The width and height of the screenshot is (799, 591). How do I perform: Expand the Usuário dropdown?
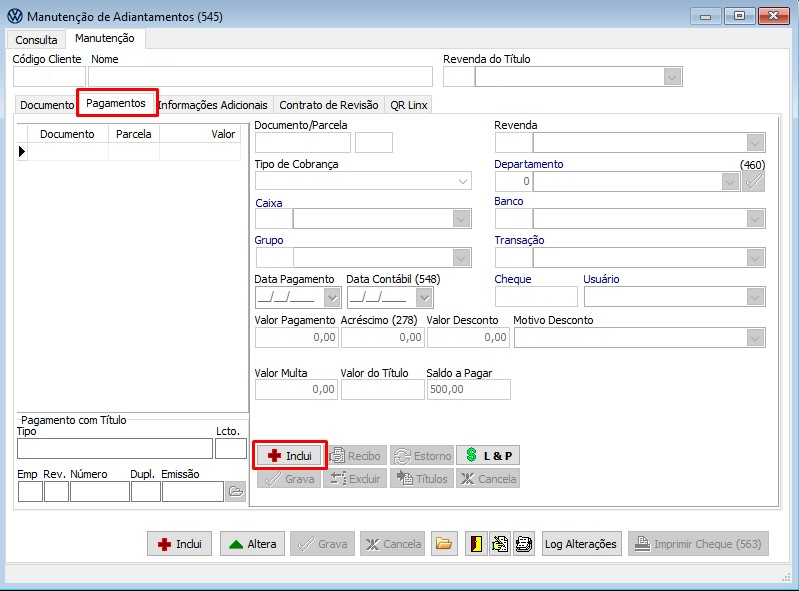click(755, 297)
